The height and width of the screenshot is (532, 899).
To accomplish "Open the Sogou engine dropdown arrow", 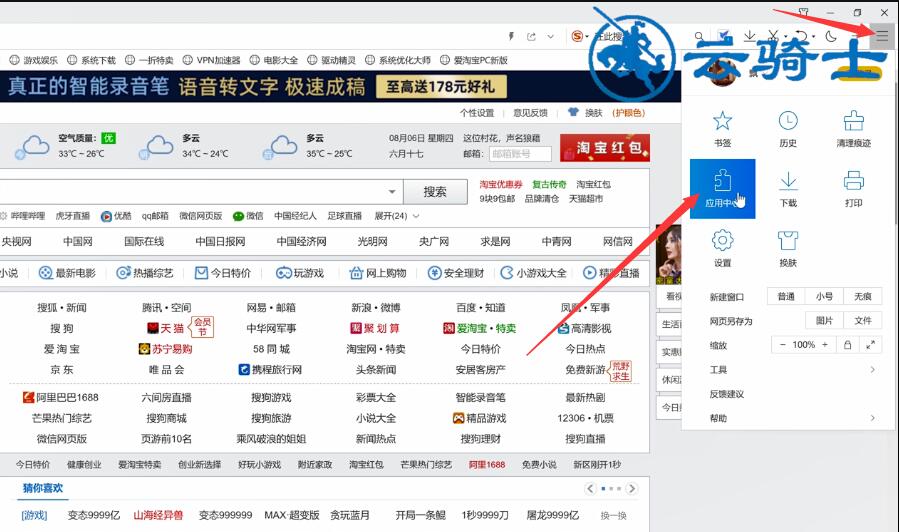I will [x=587, y=37].
